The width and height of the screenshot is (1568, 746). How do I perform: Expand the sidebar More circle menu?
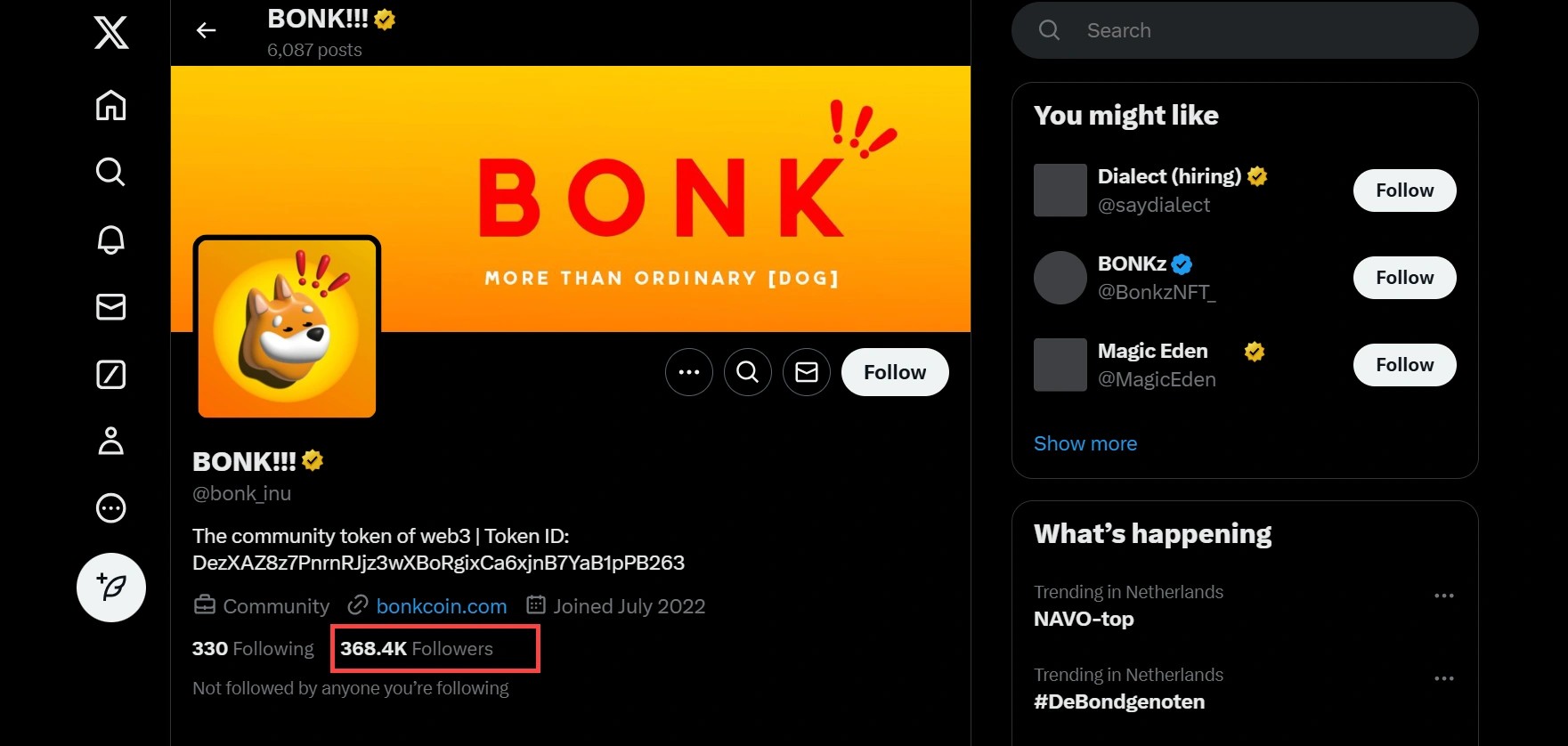tap(110, 508)
